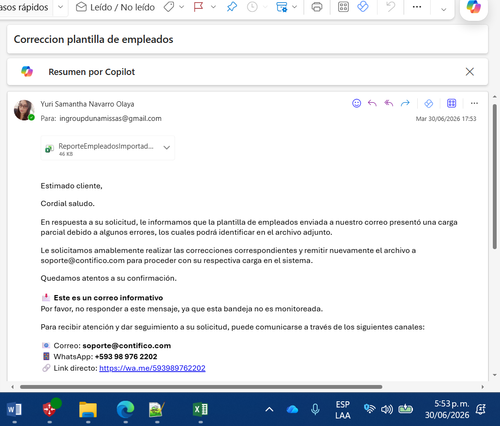Image resolution: width=500 pixels, height=426 pixels.
Task: Click the Copilot logo in the summary bar
Action: [x=27, y=71]
